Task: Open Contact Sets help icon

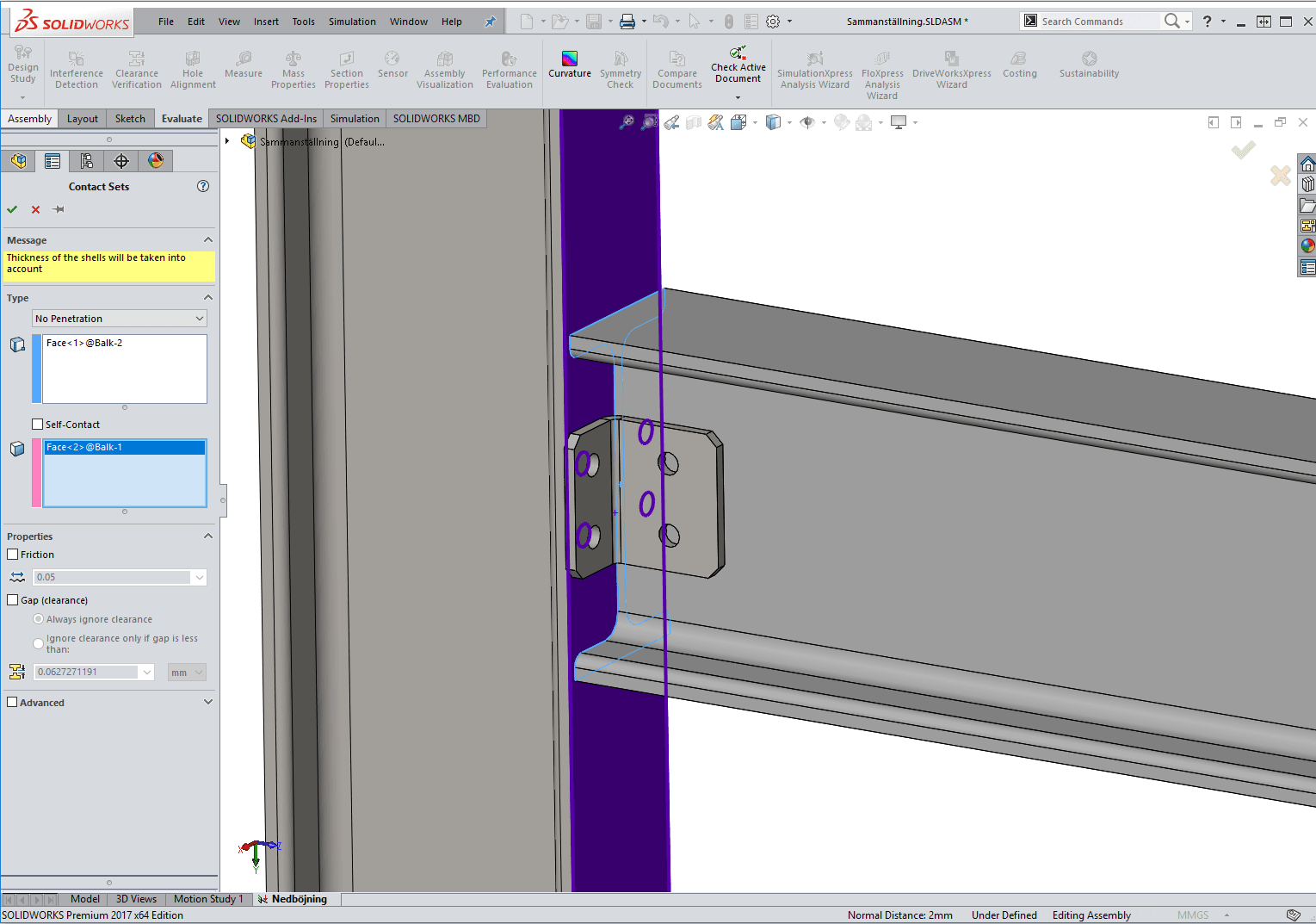Action: click(x=203, y=186)
